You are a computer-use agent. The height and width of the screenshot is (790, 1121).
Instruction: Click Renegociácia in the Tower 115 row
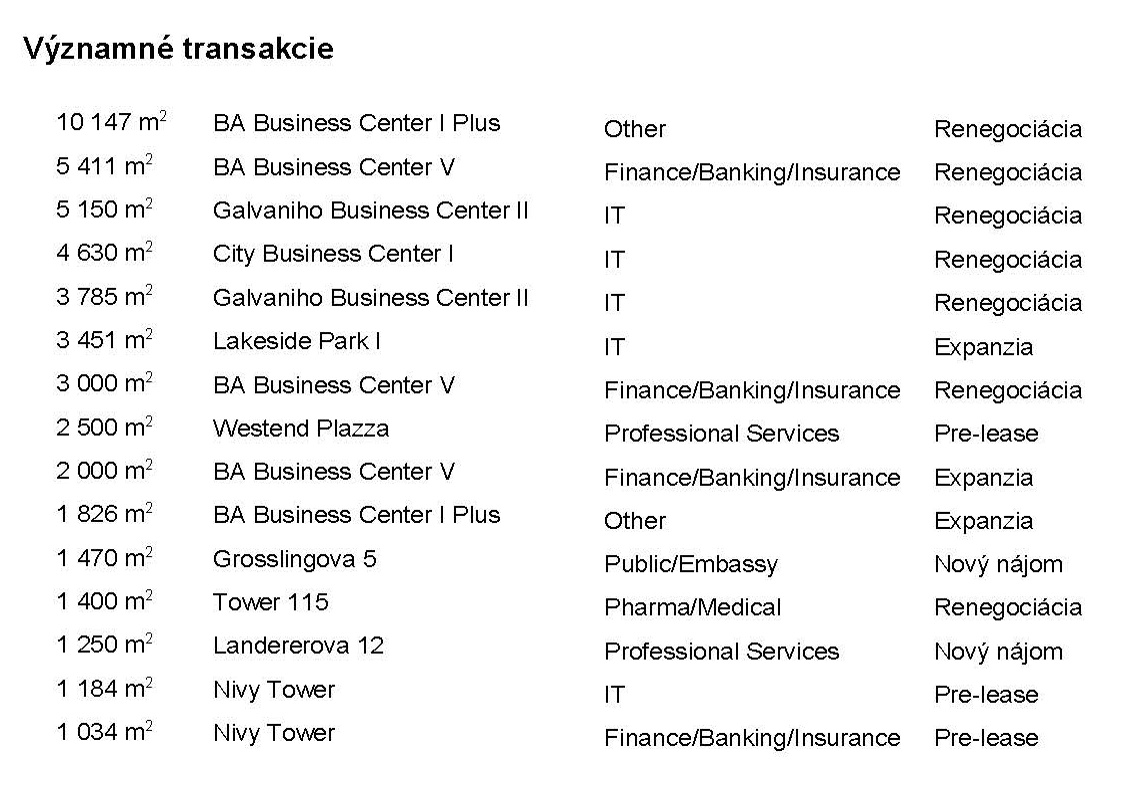1008,608
